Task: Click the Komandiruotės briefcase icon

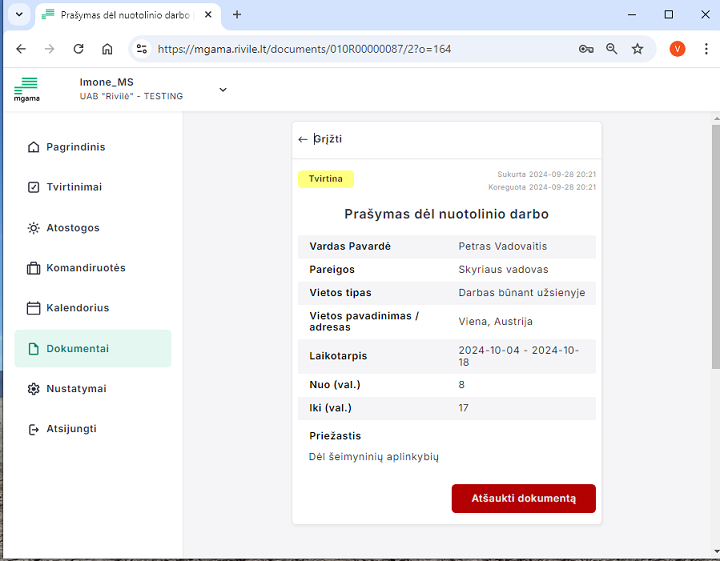Action: [33, 268]
